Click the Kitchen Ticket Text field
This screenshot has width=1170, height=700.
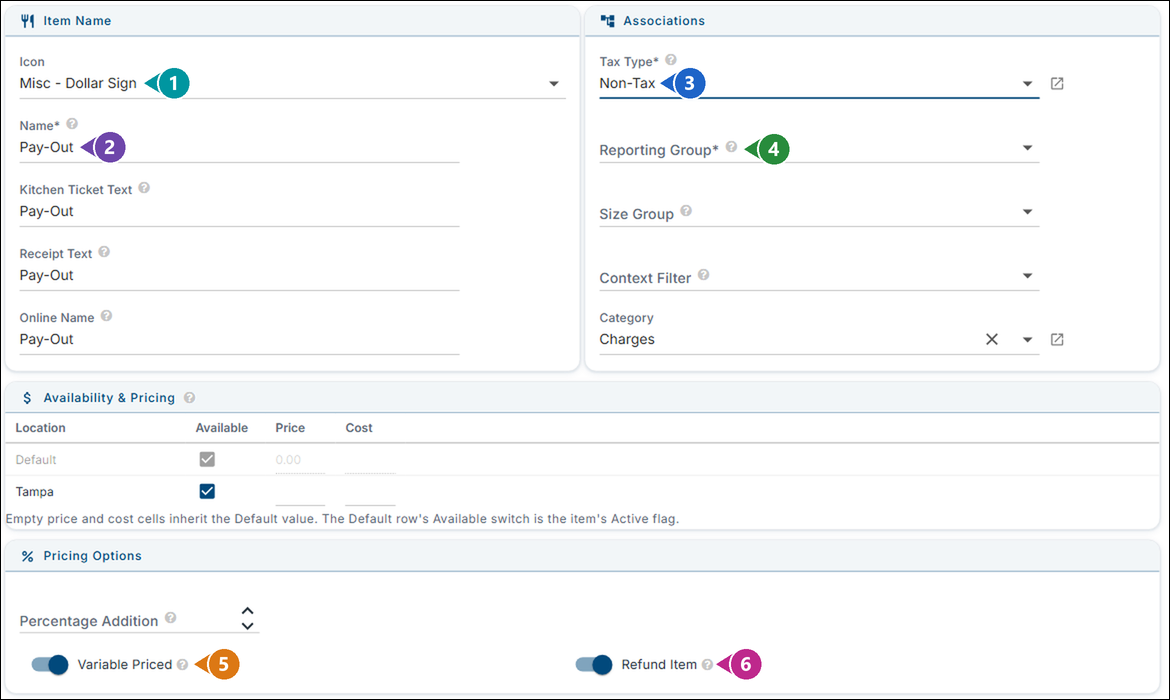[239, 211]
